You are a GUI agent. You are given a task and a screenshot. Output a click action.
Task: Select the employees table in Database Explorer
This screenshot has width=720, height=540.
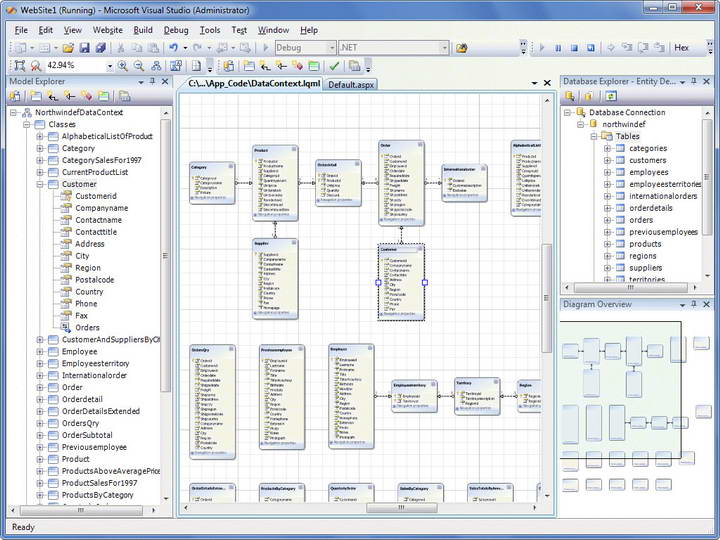pos(648,172)
